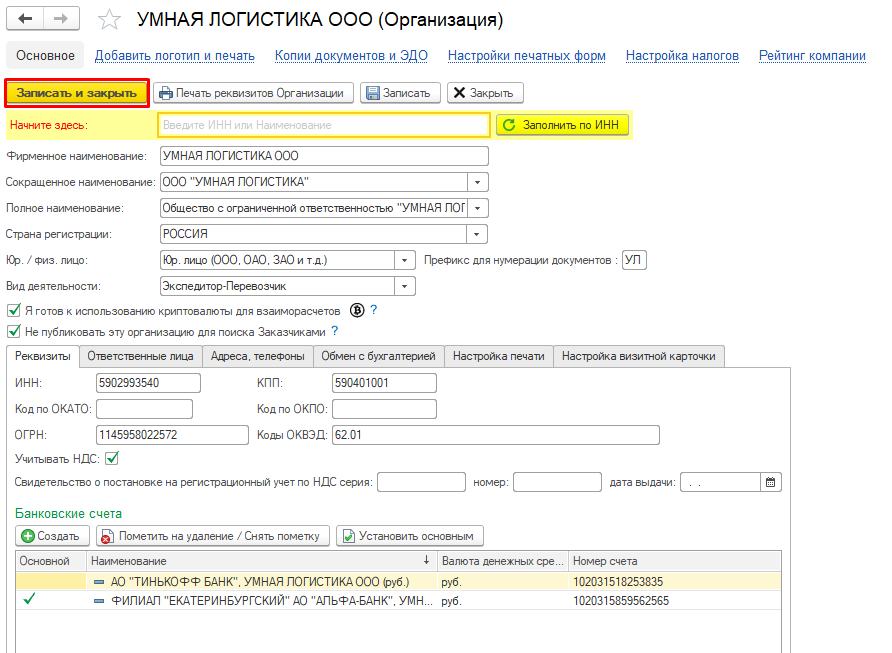The image size is (892, 653).
Task: Click account number 102031585956​2565
Action: (621, 601)
